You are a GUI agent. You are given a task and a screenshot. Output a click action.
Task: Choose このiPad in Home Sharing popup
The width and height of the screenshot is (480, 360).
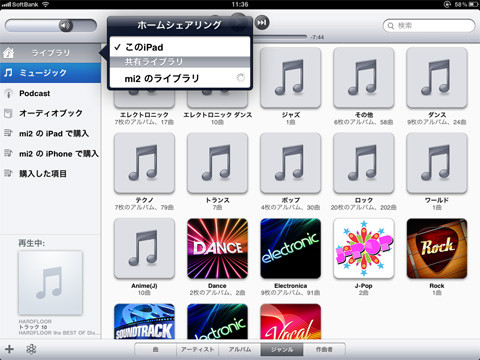click(x=180, y=47)
